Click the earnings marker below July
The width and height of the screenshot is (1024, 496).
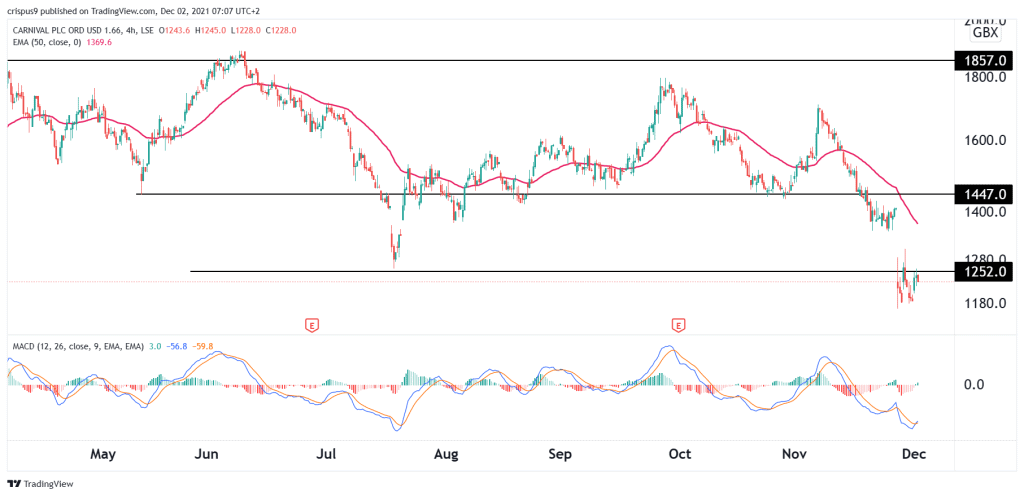click(312, 324)
